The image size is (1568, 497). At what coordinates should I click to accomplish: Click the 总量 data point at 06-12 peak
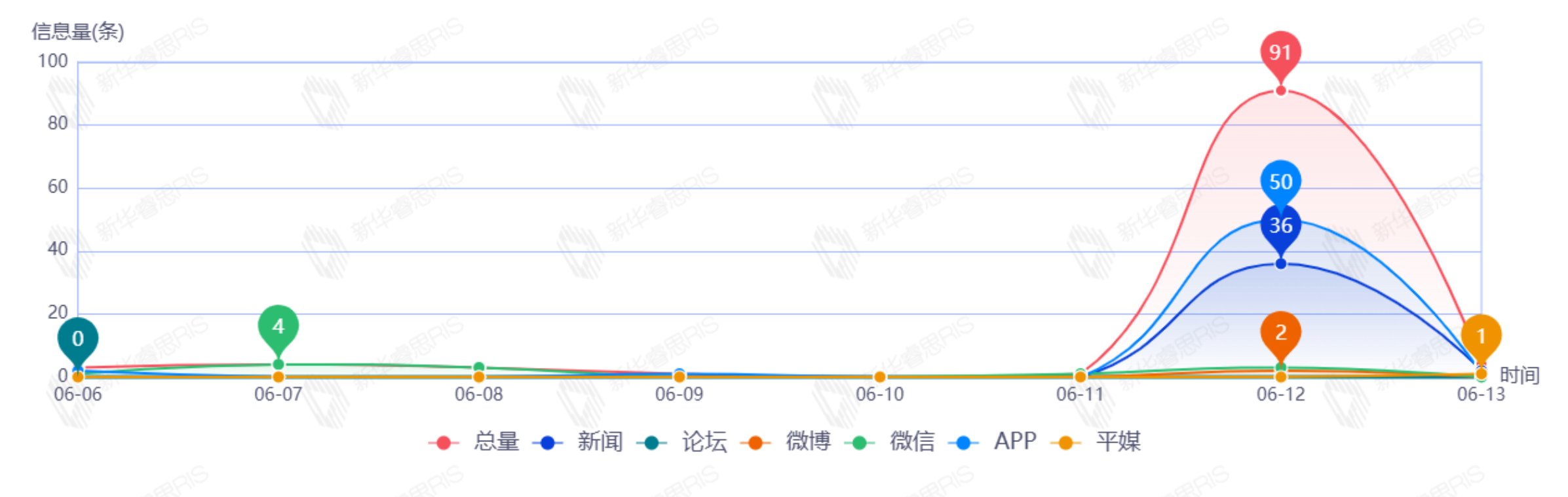pyautogui.click(x=1280, y=91)
